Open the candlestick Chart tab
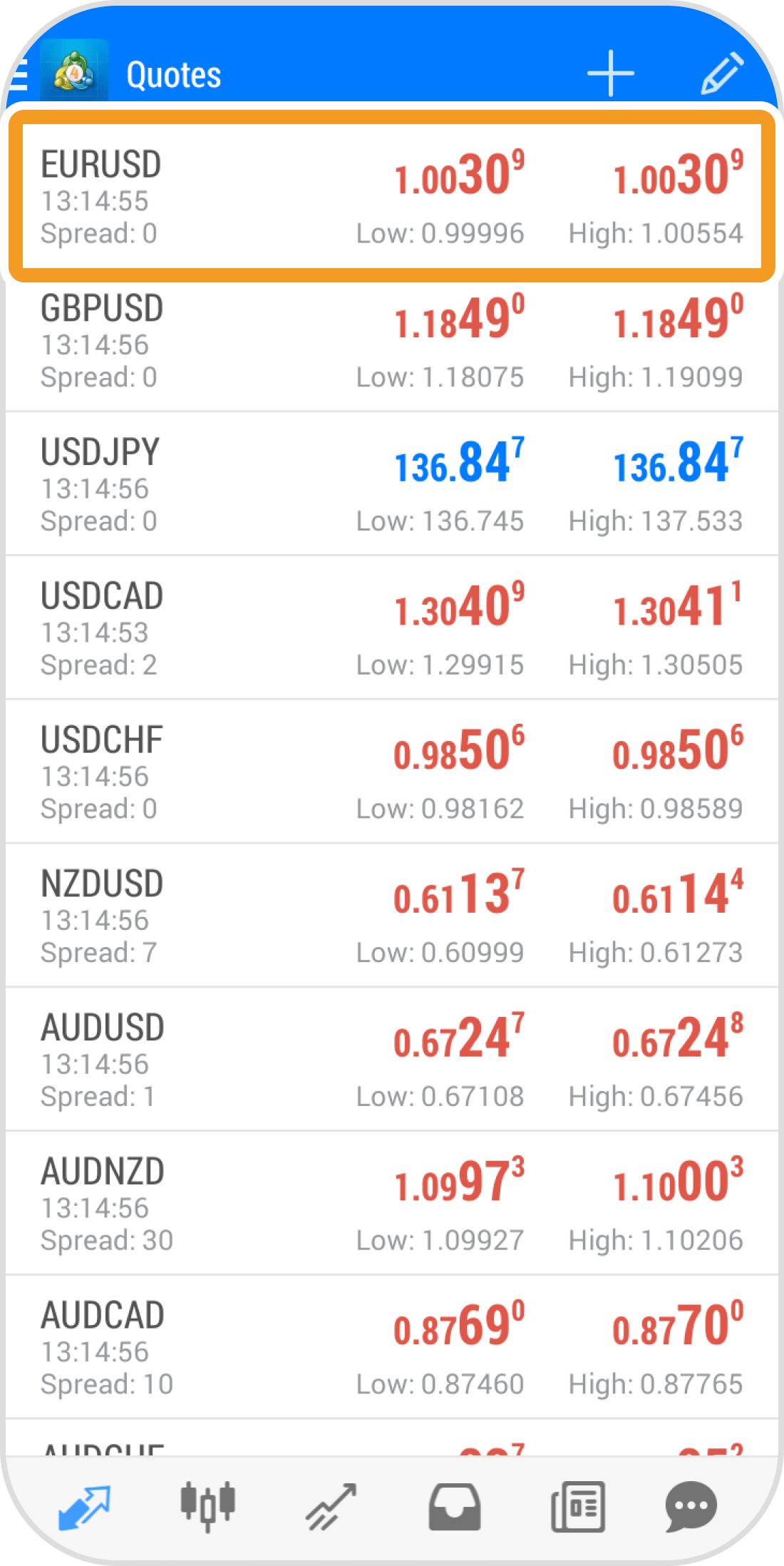784x1566 pixels. coord(207,1507)
